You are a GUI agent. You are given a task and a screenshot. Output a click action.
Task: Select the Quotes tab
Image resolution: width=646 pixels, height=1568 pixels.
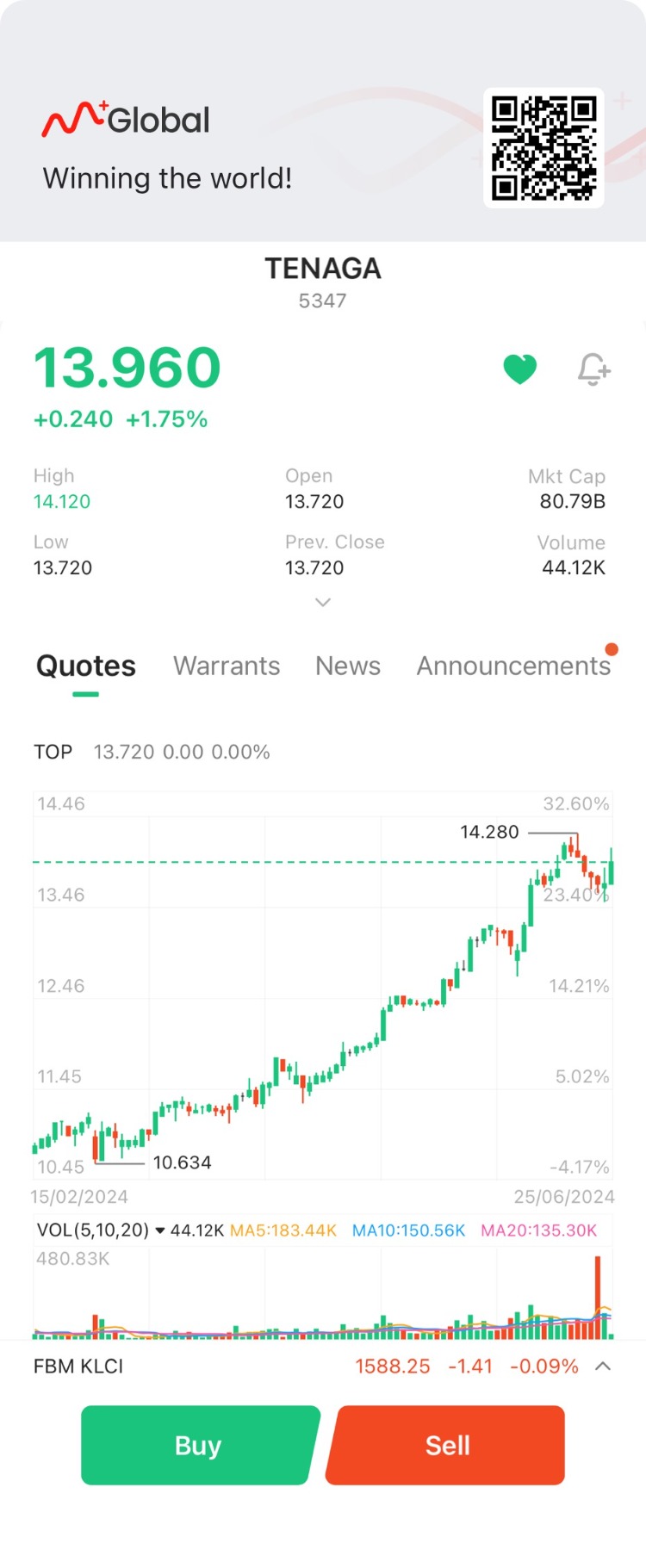[x=86, y=666]
